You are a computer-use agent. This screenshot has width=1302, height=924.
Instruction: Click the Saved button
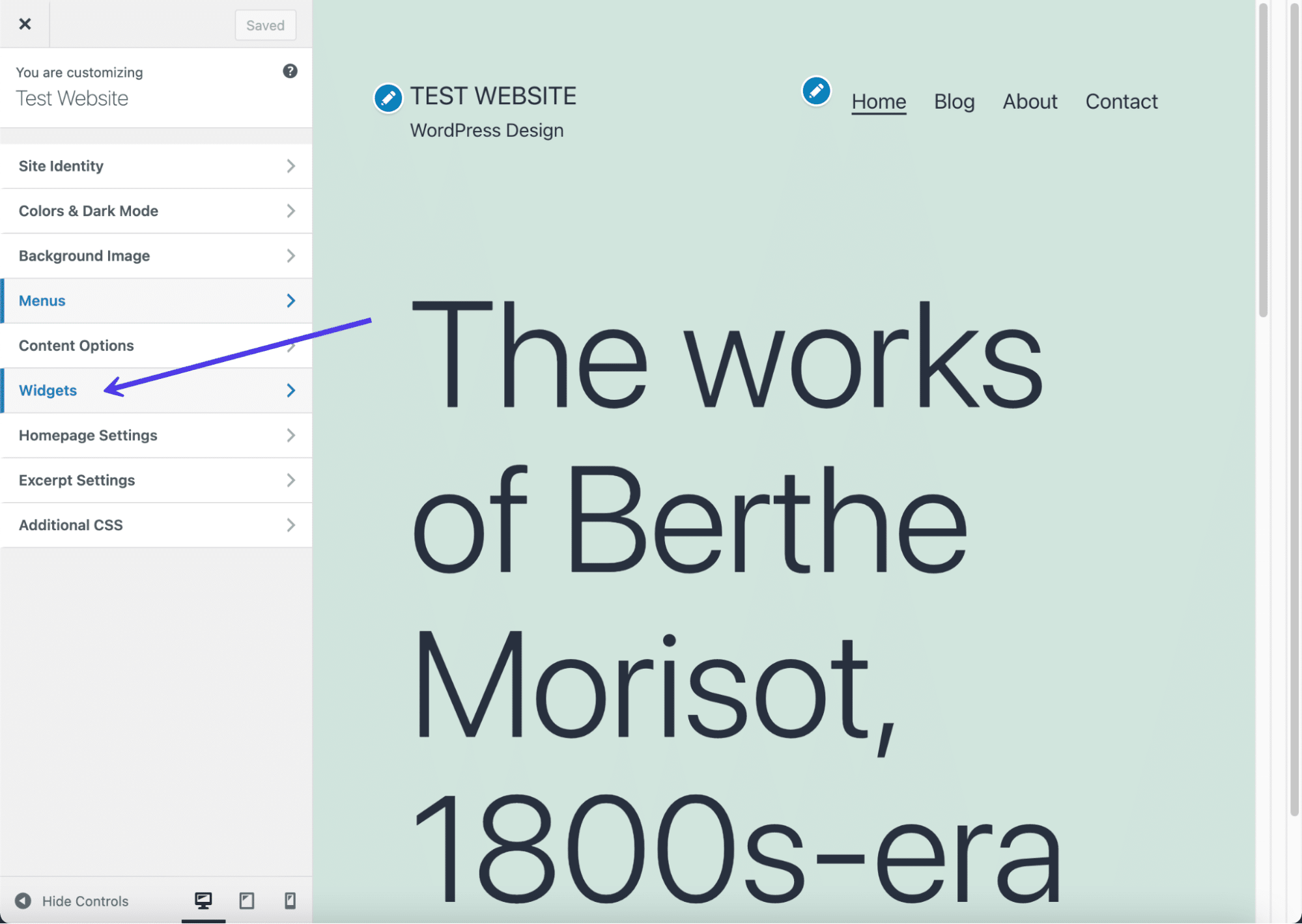point(264,24)
